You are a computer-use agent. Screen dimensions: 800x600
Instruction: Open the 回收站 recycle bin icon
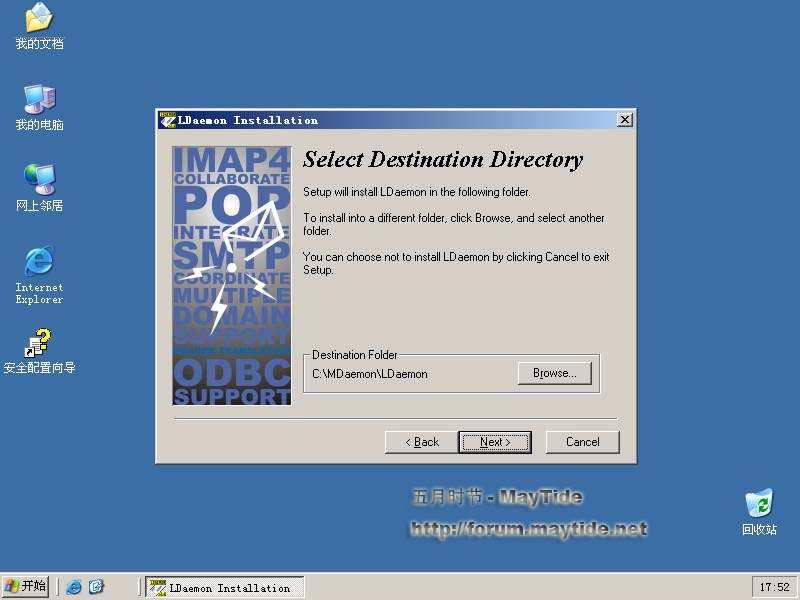click(759, 504)
